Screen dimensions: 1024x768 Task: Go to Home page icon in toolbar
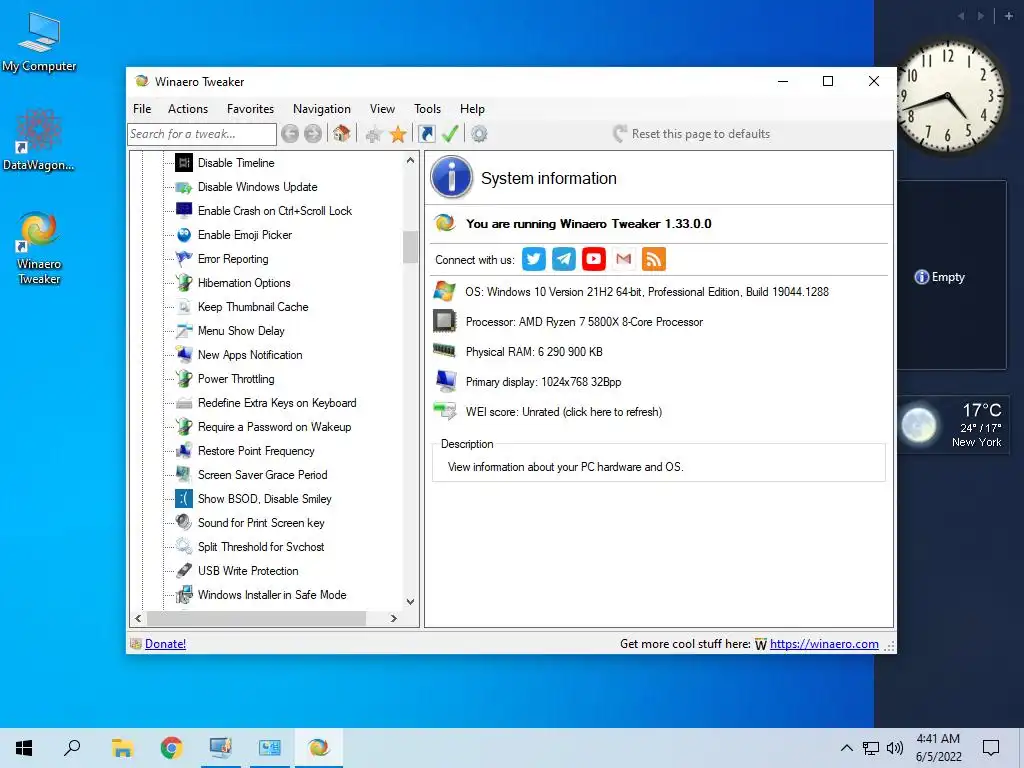tap(341, 134)
